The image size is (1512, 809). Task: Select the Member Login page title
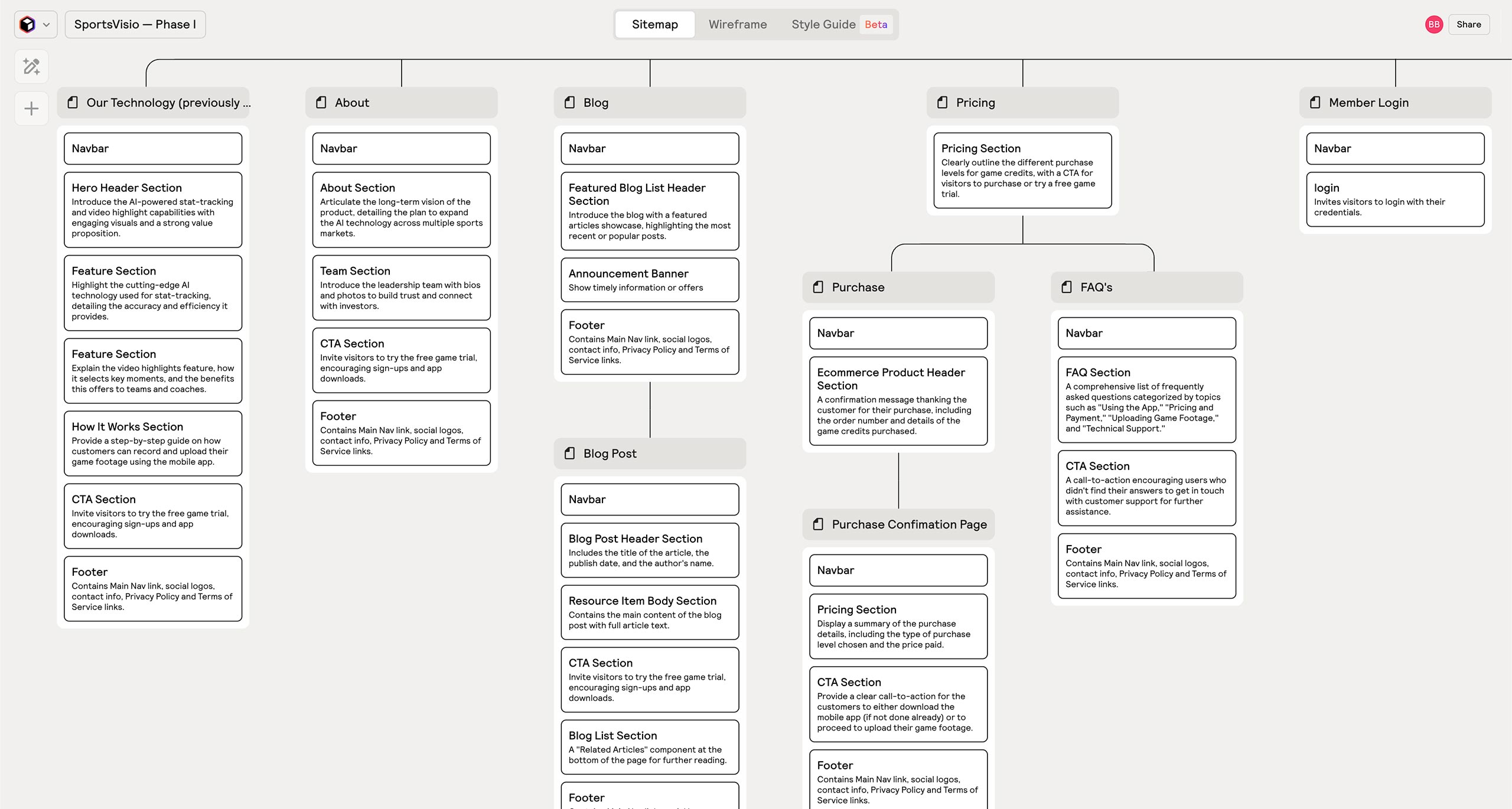1368,103
